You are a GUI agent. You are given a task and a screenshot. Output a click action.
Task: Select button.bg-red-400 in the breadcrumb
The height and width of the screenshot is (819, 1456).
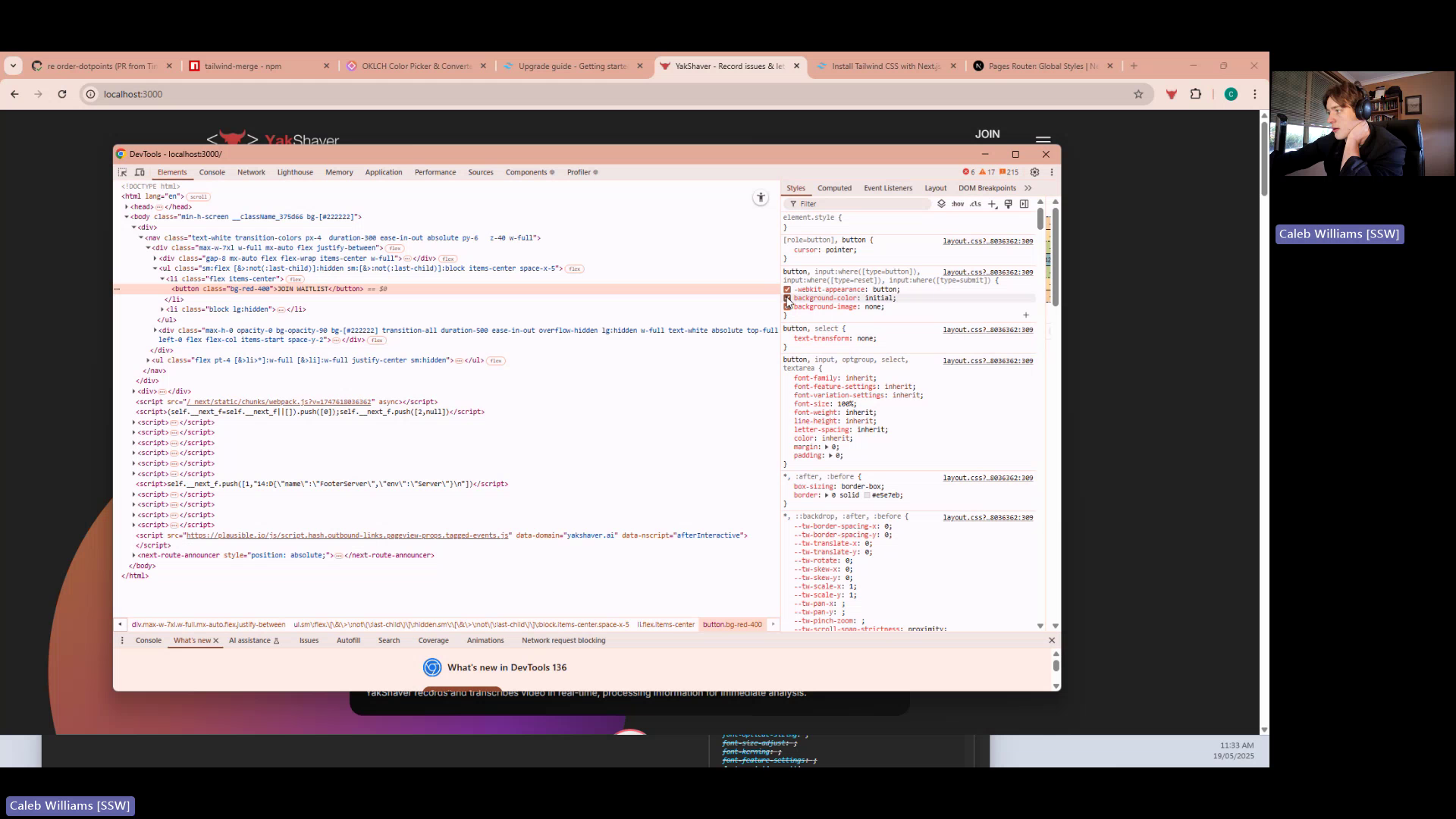732,625
